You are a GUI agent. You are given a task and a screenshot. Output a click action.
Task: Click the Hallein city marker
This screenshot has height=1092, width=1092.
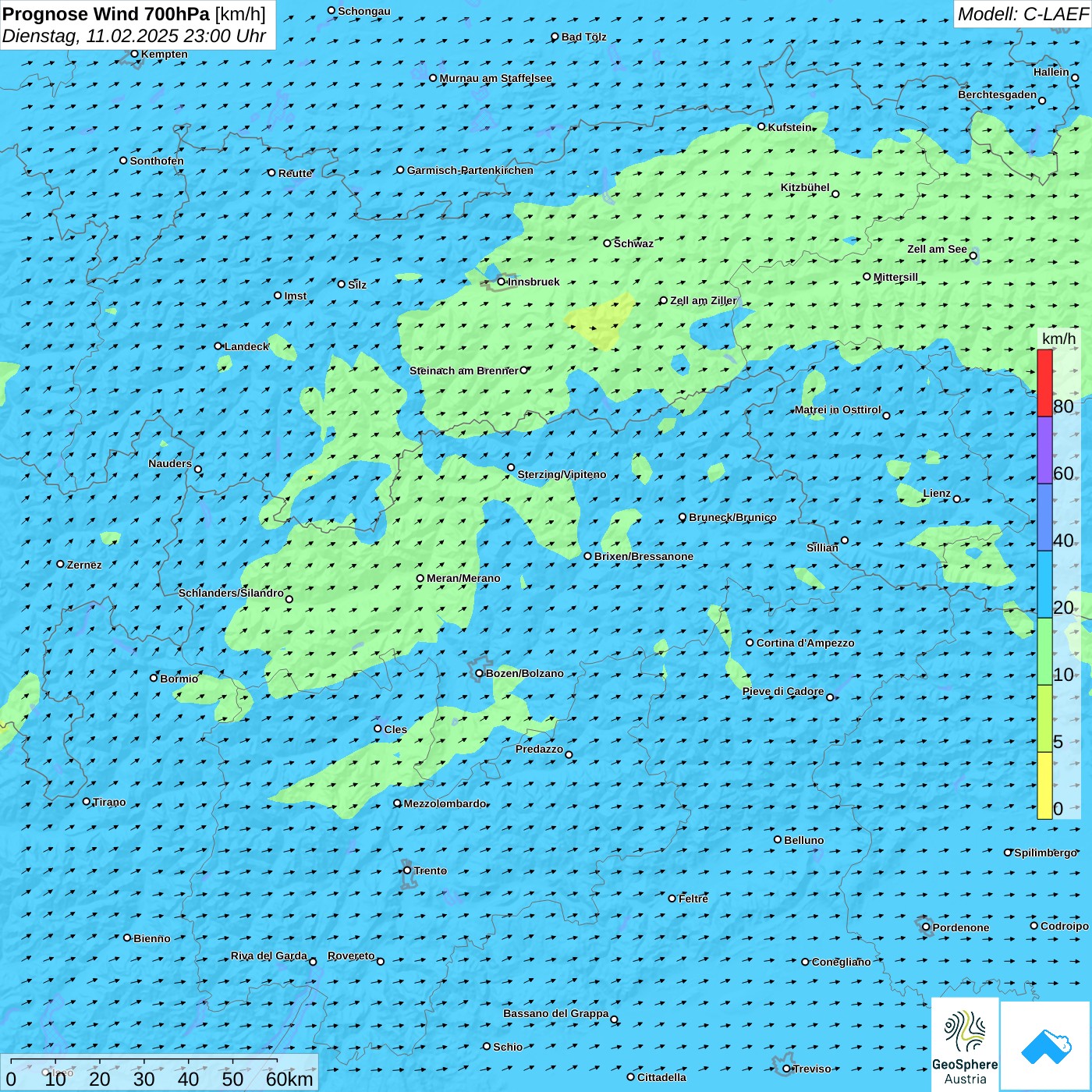pos(1075,77)
